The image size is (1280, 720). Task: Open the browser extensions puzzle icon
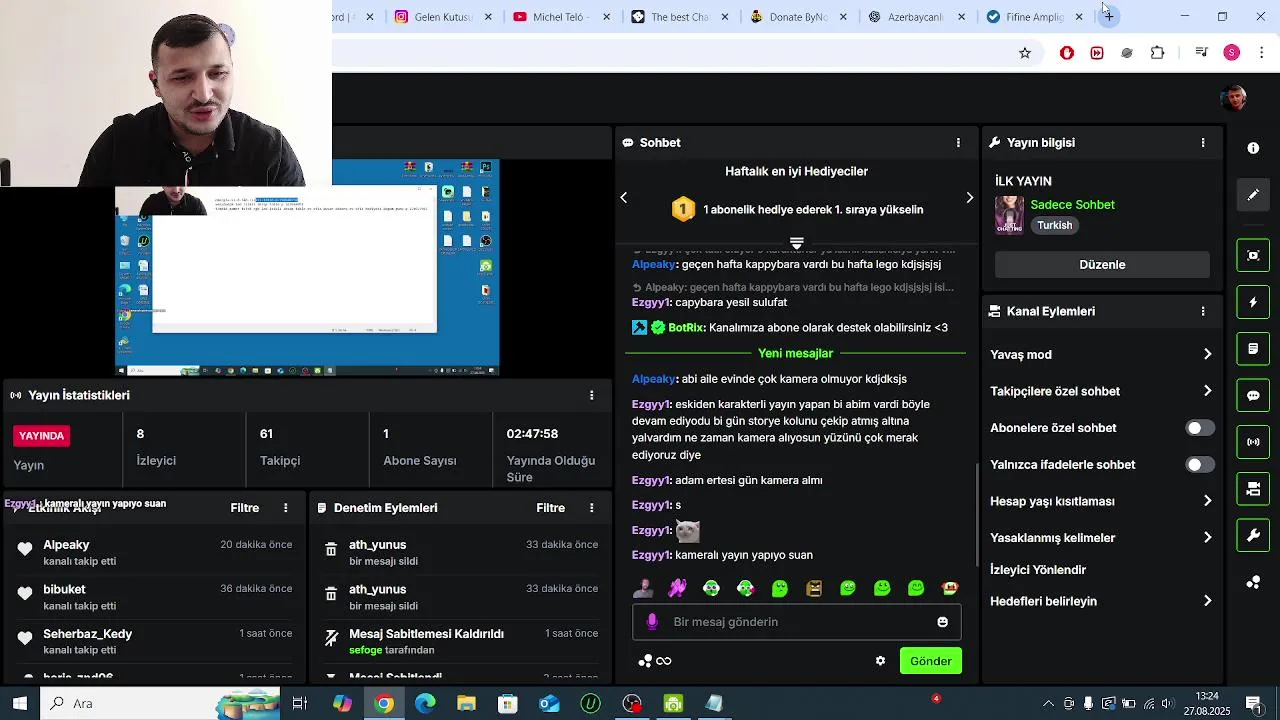point(1158,53)
